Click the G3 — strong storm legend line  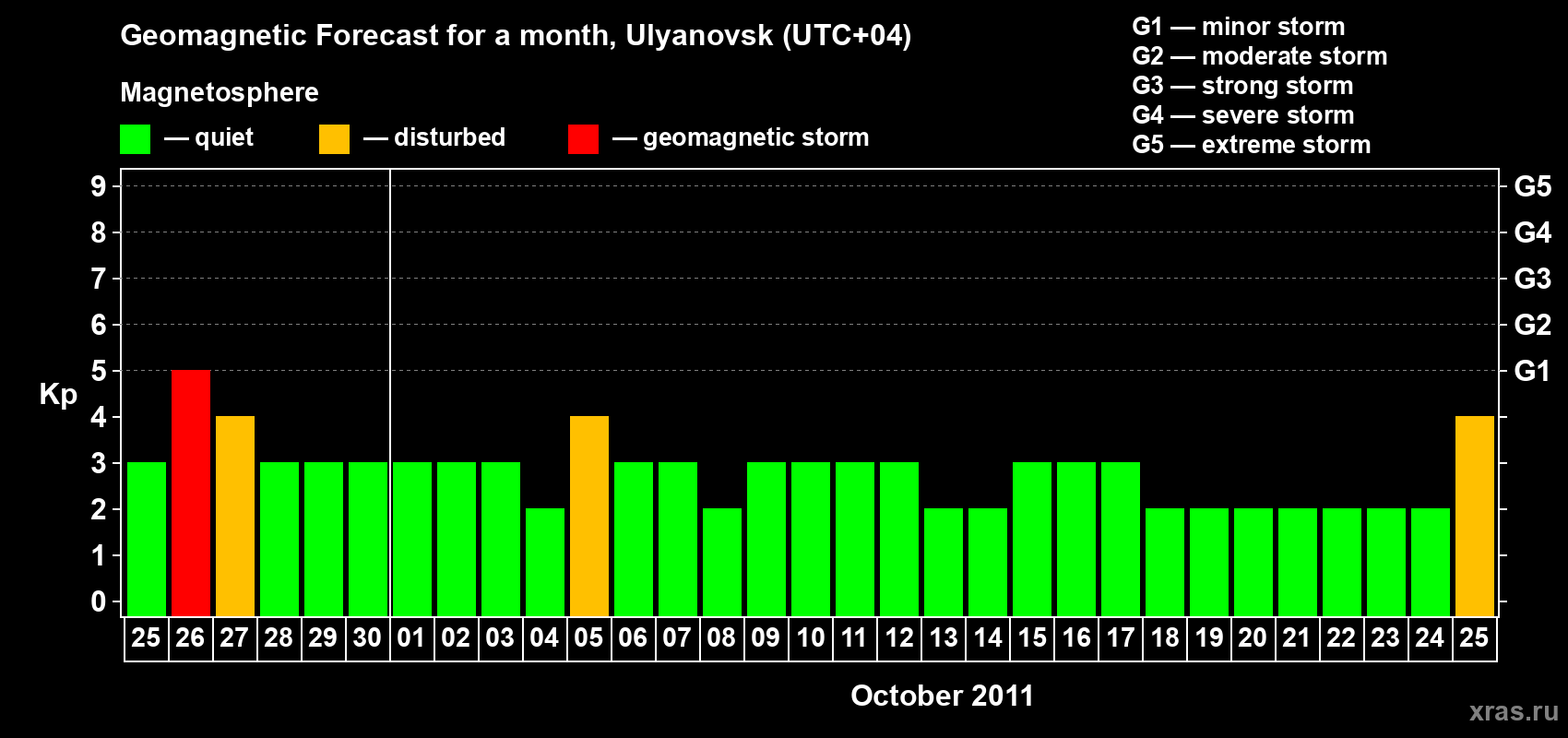point(1242,85)
